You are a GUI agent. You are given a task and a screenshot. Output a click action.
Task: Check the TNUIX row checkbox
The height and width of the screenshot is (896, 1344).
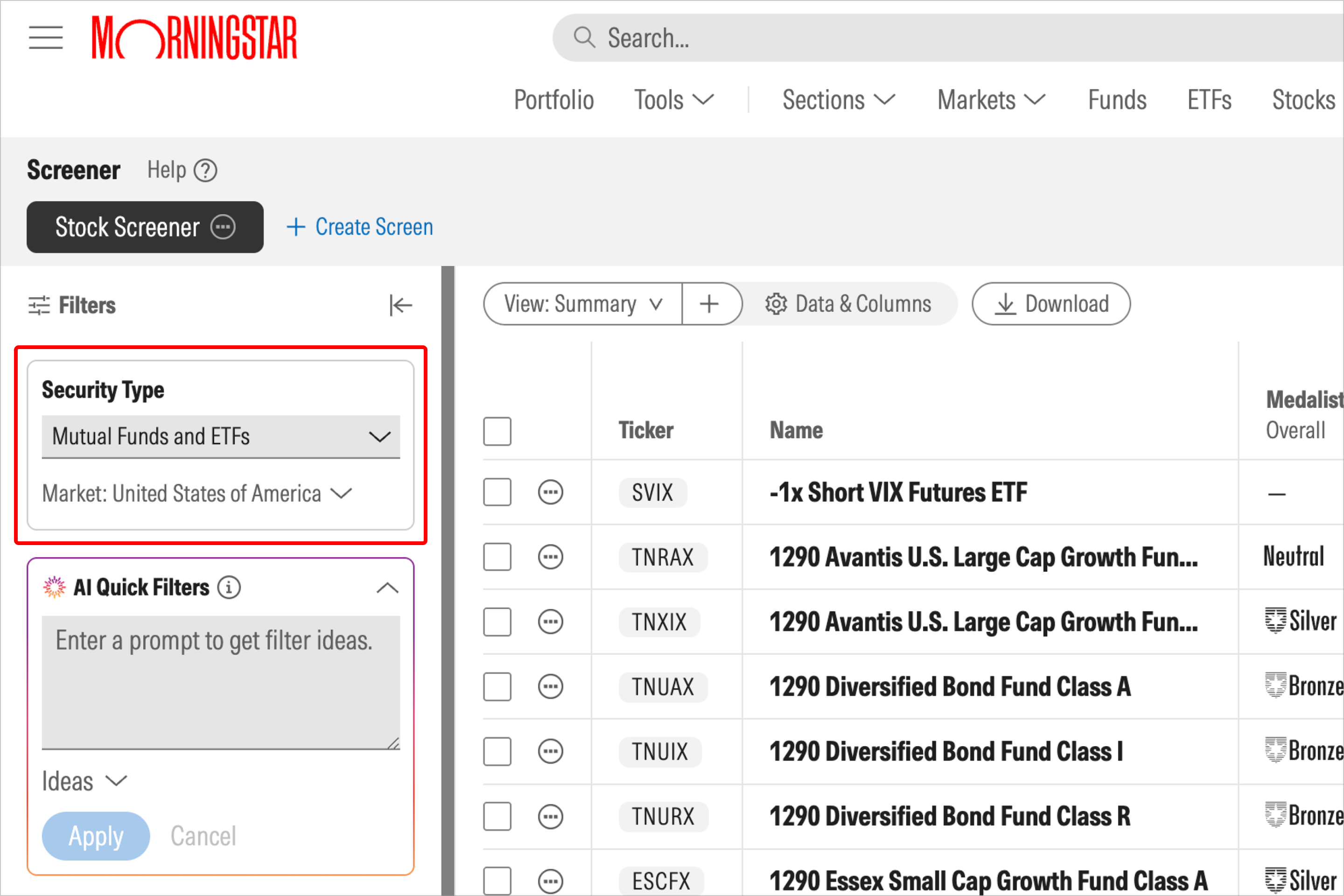(x=497, y=751)
